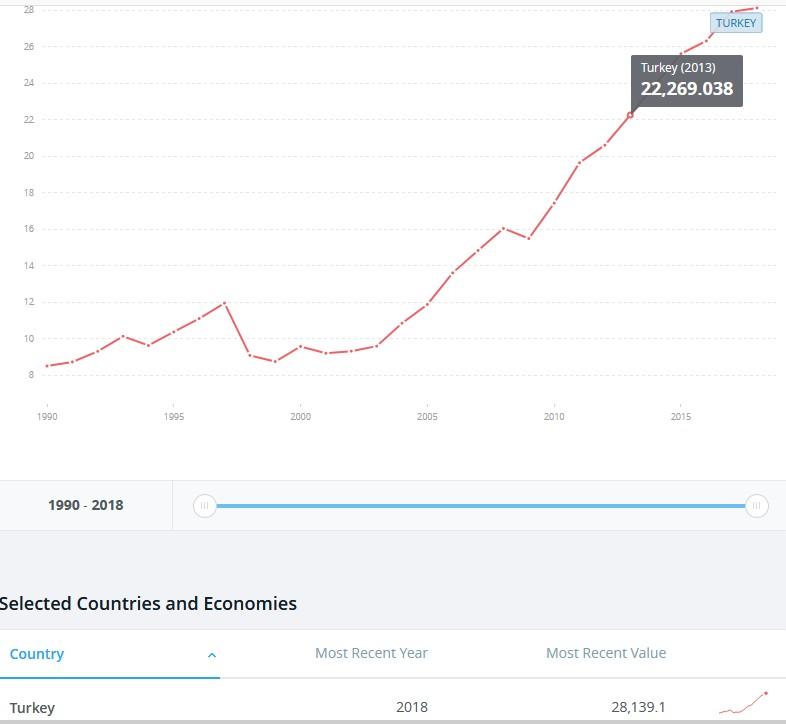Click the 2009 dip data point
Screen dimensions: 786x724
(528, 238)
